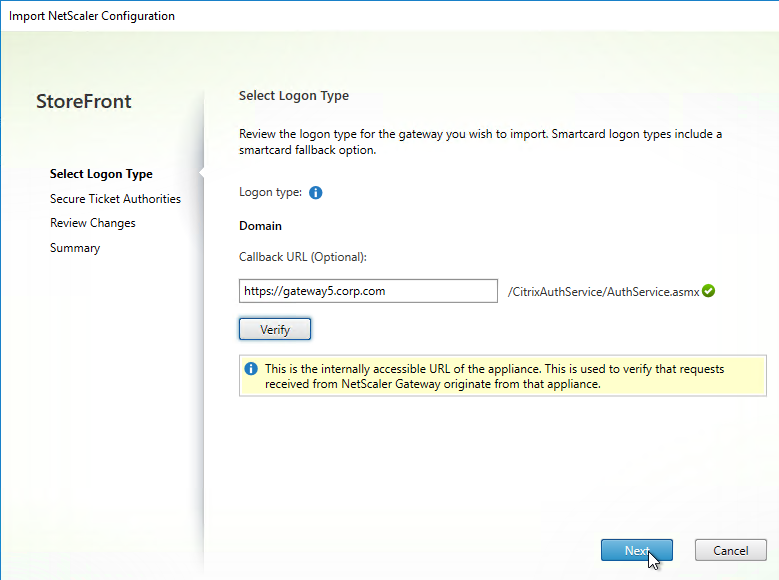Click the yellow internally accessible URL notice

pos(503,376)
